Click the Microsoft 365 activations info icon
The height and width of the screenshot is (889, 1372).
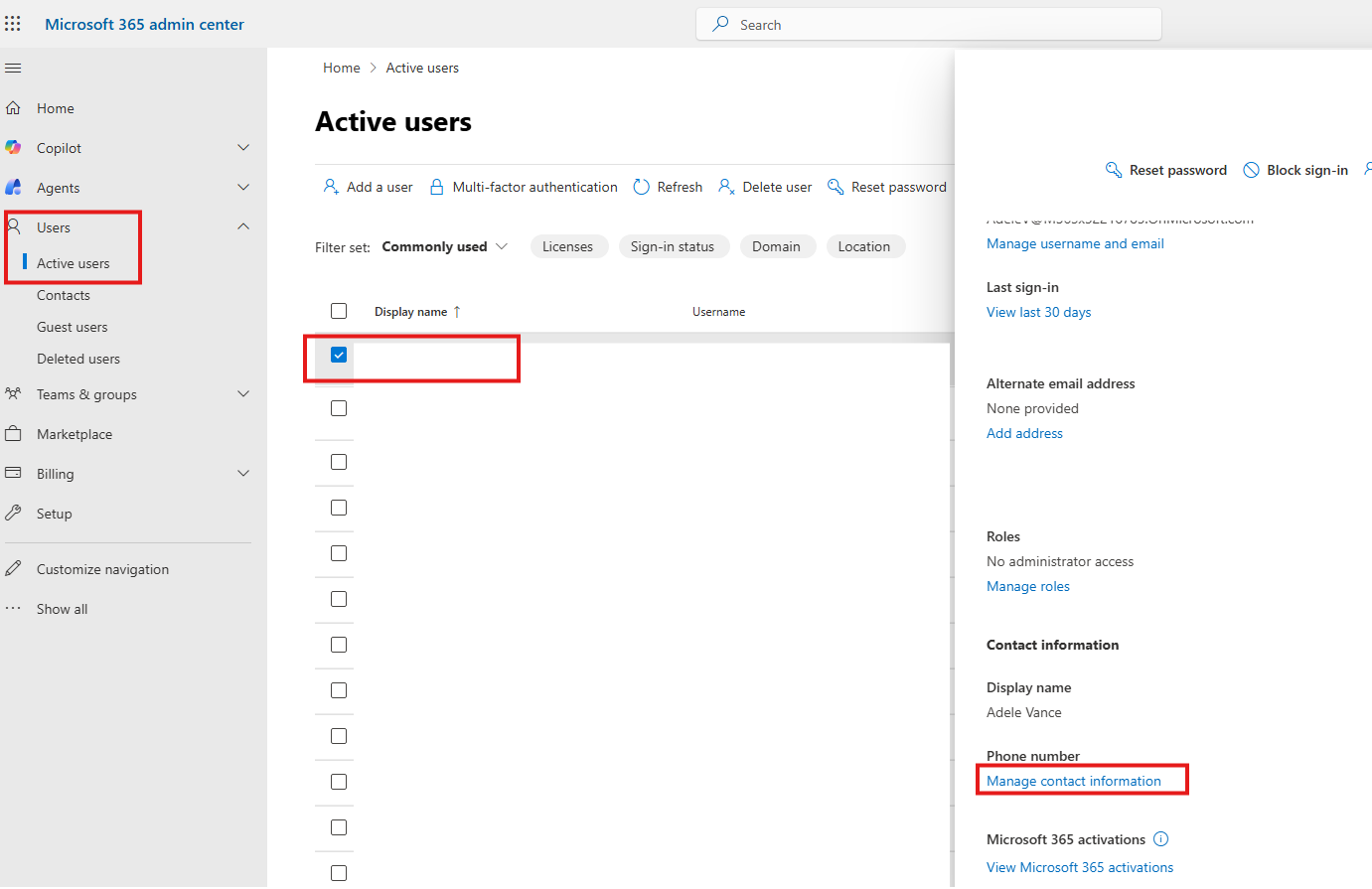(1160, 839)
